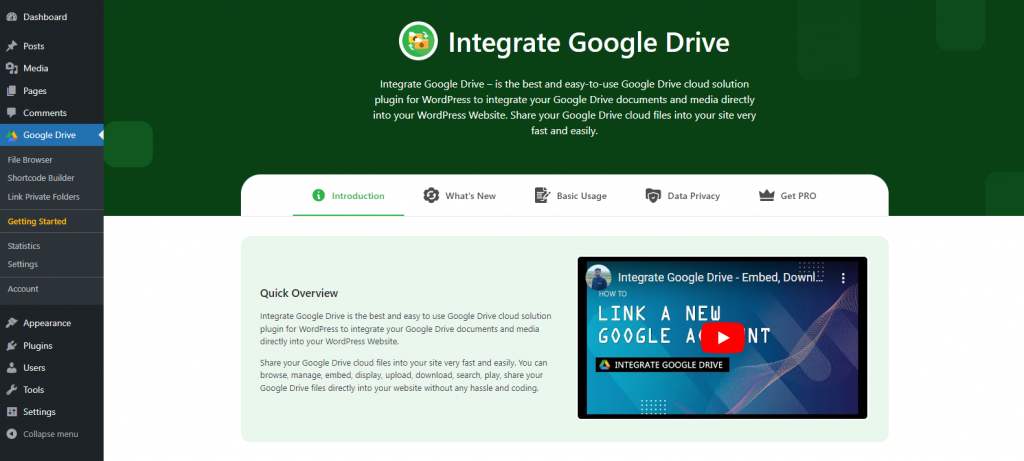Click Collapse menu text
Viewport: 1024px width, 461px height.
coord(50,434)
